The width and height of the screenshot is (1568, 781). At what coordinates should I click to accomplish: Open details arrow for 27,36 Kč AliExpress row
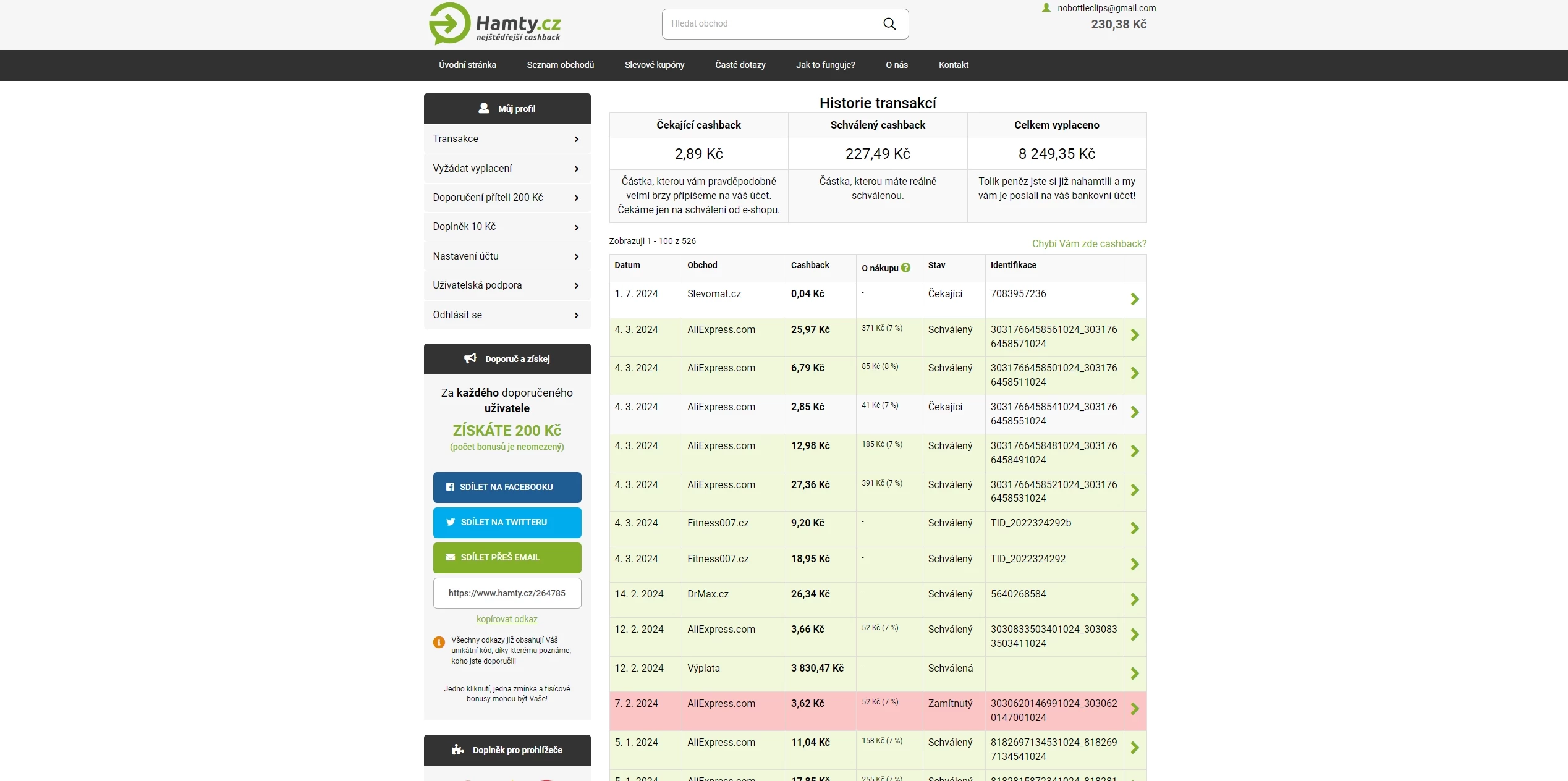(x=1135, y=490)
